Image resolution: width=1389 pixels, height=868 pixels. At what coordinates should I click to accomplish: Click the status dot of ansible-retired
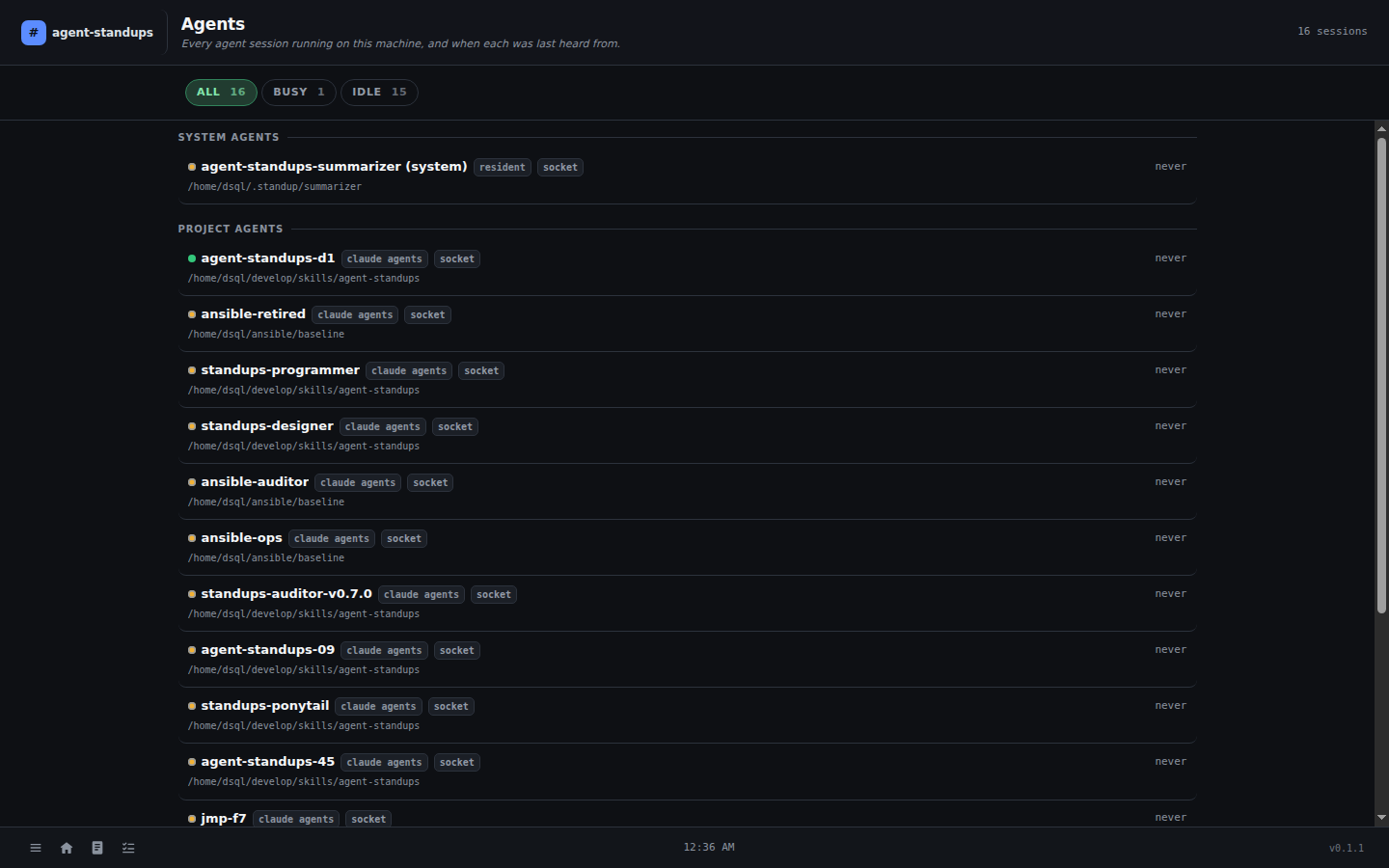192,314
